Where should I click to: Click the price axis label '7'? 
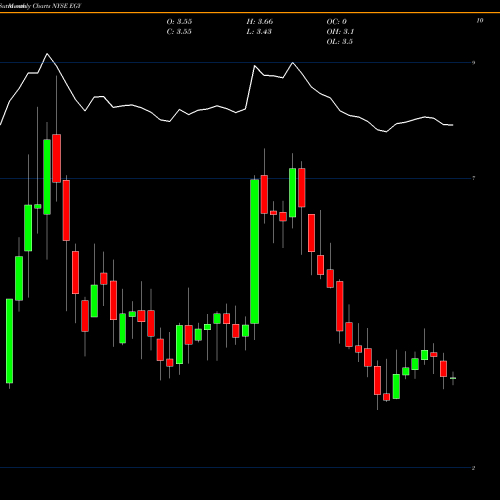pos(474,178)
